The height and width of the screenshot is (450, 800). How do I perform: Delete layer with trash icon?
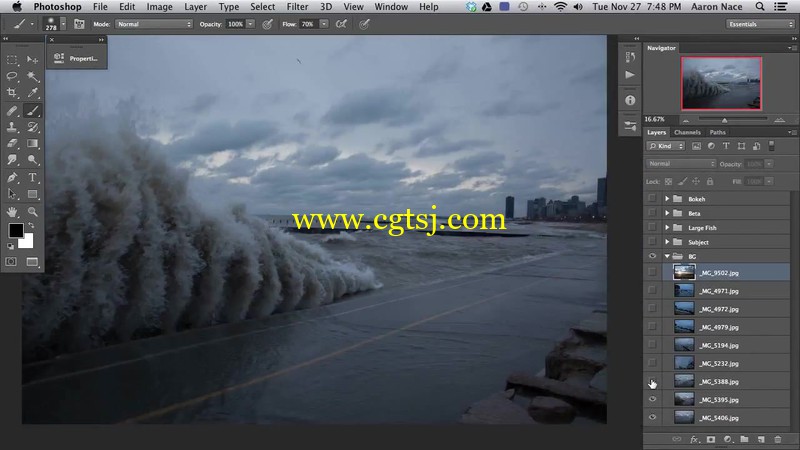click(778, 439)
